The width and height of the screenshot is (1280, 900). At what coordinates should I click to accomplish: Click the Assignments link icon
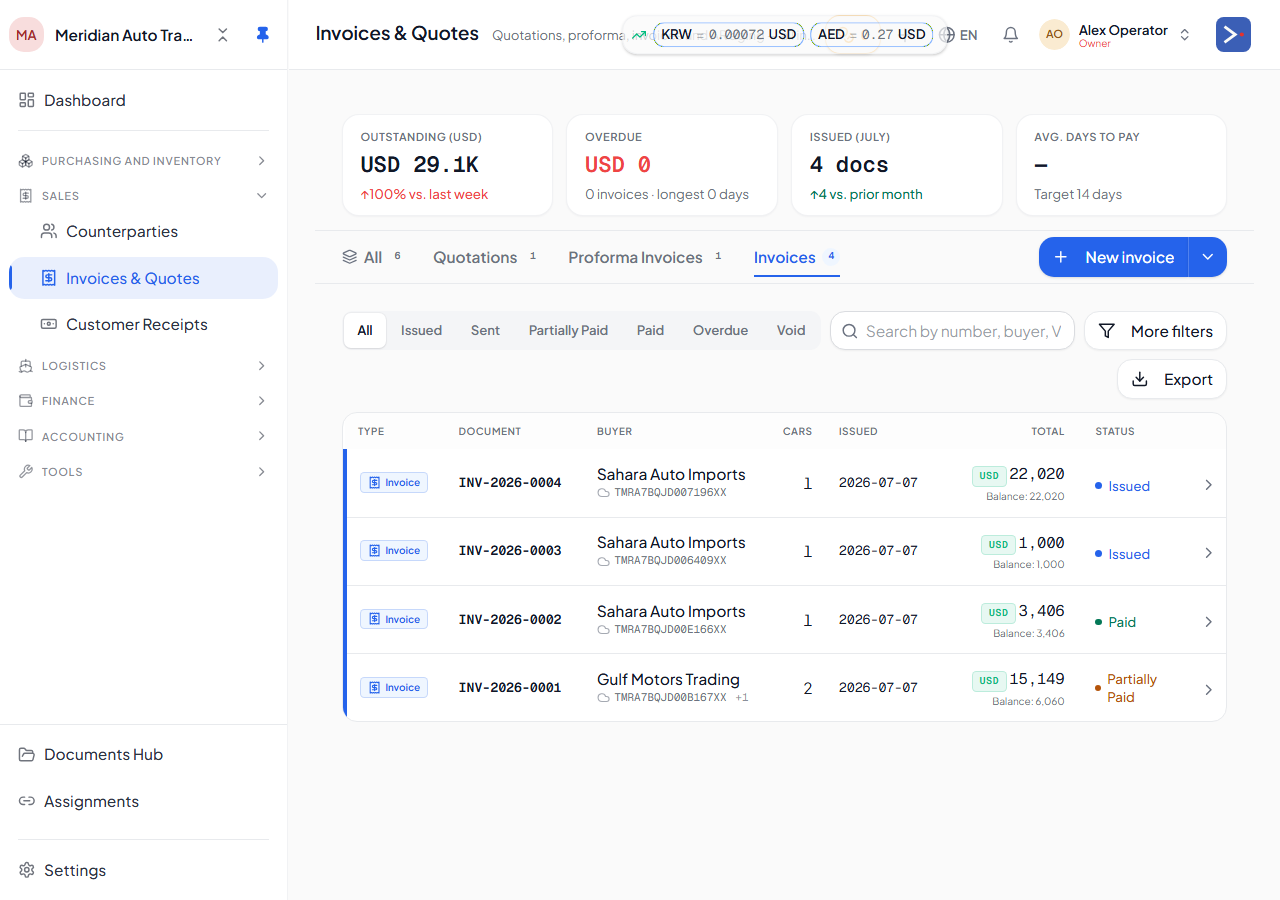tap(27, 801)
